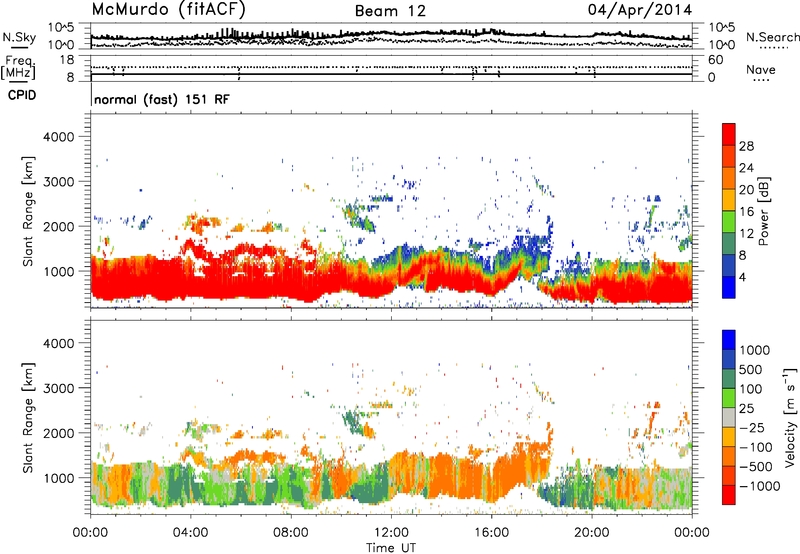800x554 pixels.
Task: Select the "100" Velocity color bar label
Action: [x=751, y=389]
